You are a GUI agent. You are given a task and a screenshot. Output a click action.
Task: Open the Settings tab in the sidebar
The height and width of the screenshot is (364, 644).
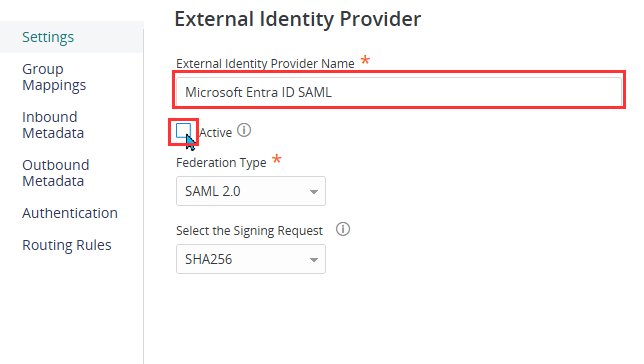(x=48, y=37)
